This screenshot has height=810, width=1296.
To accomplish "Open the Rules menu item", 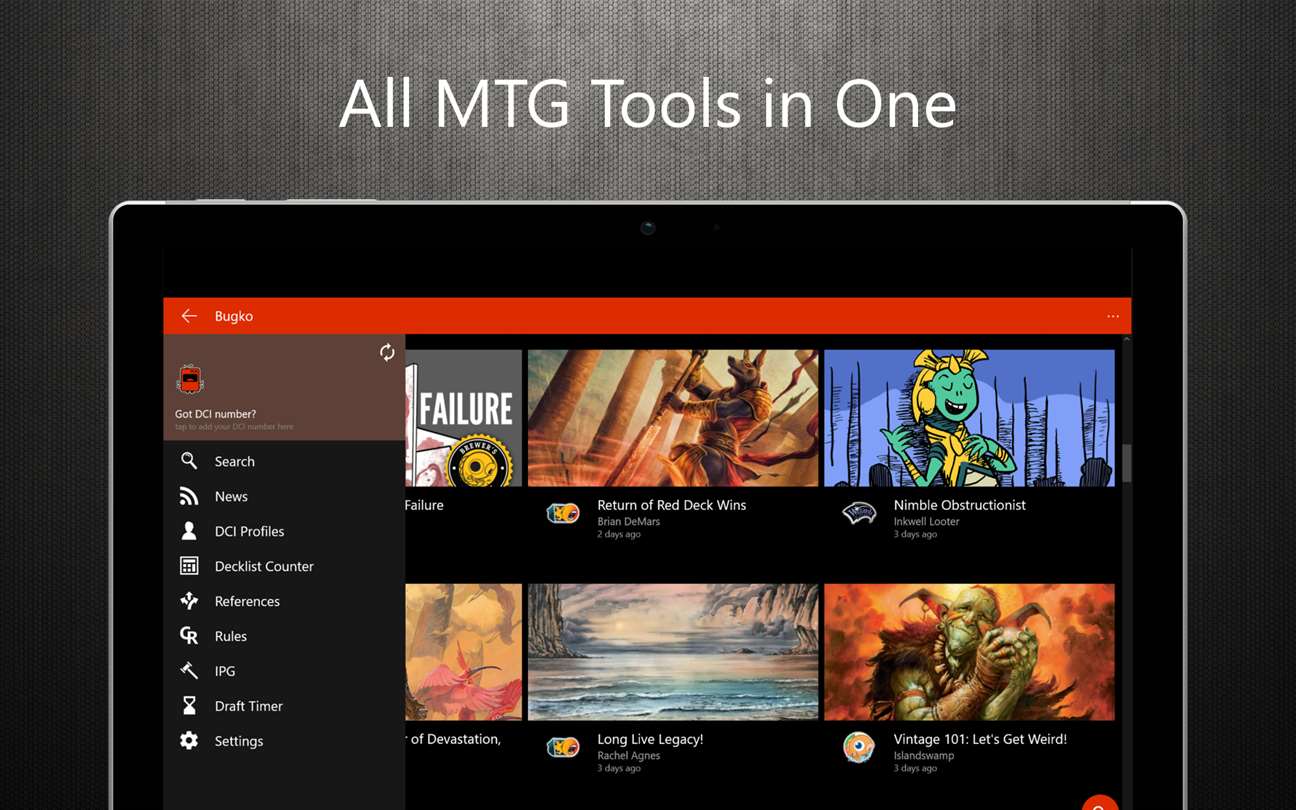I will pyautogui.click(x=284, y=636).
